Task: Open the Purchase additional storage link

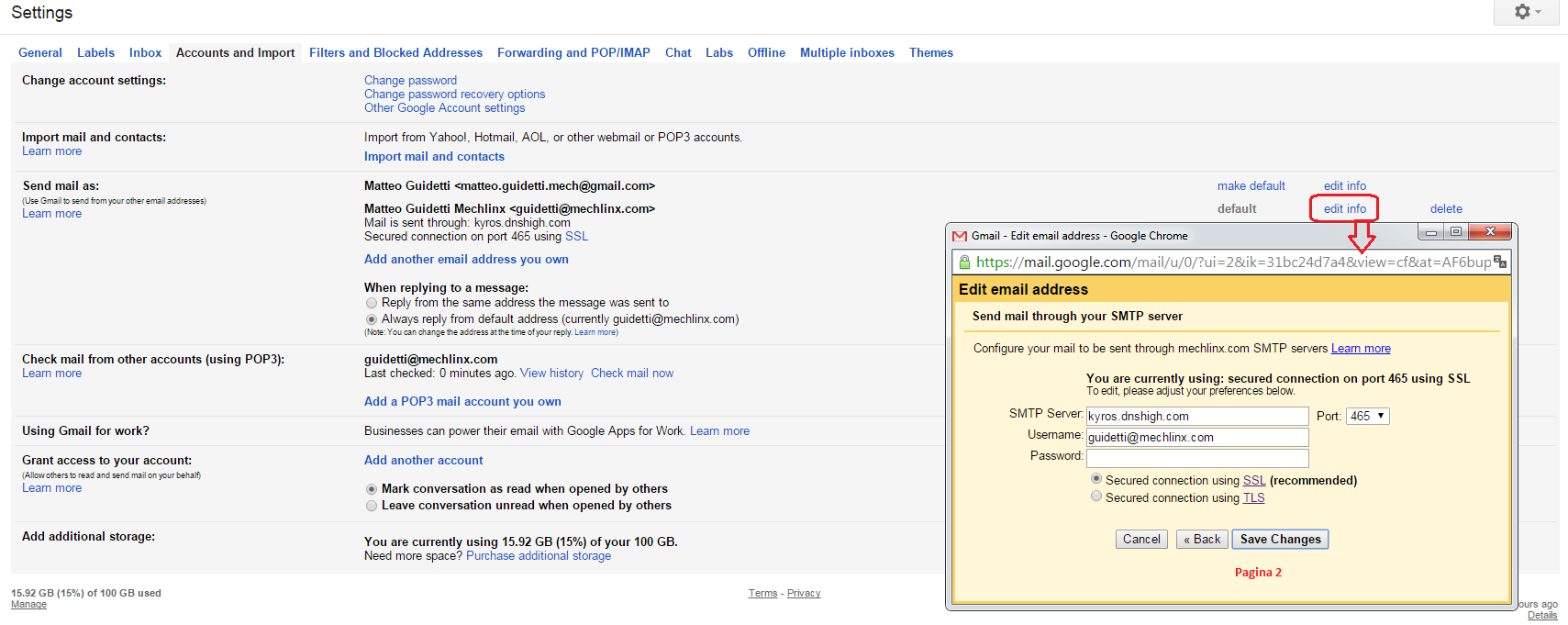Action: [539, 556]
